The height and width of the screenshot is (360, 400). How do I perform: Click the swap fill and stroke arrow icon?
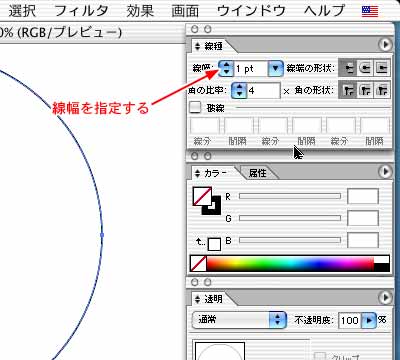tap(200, 241)
